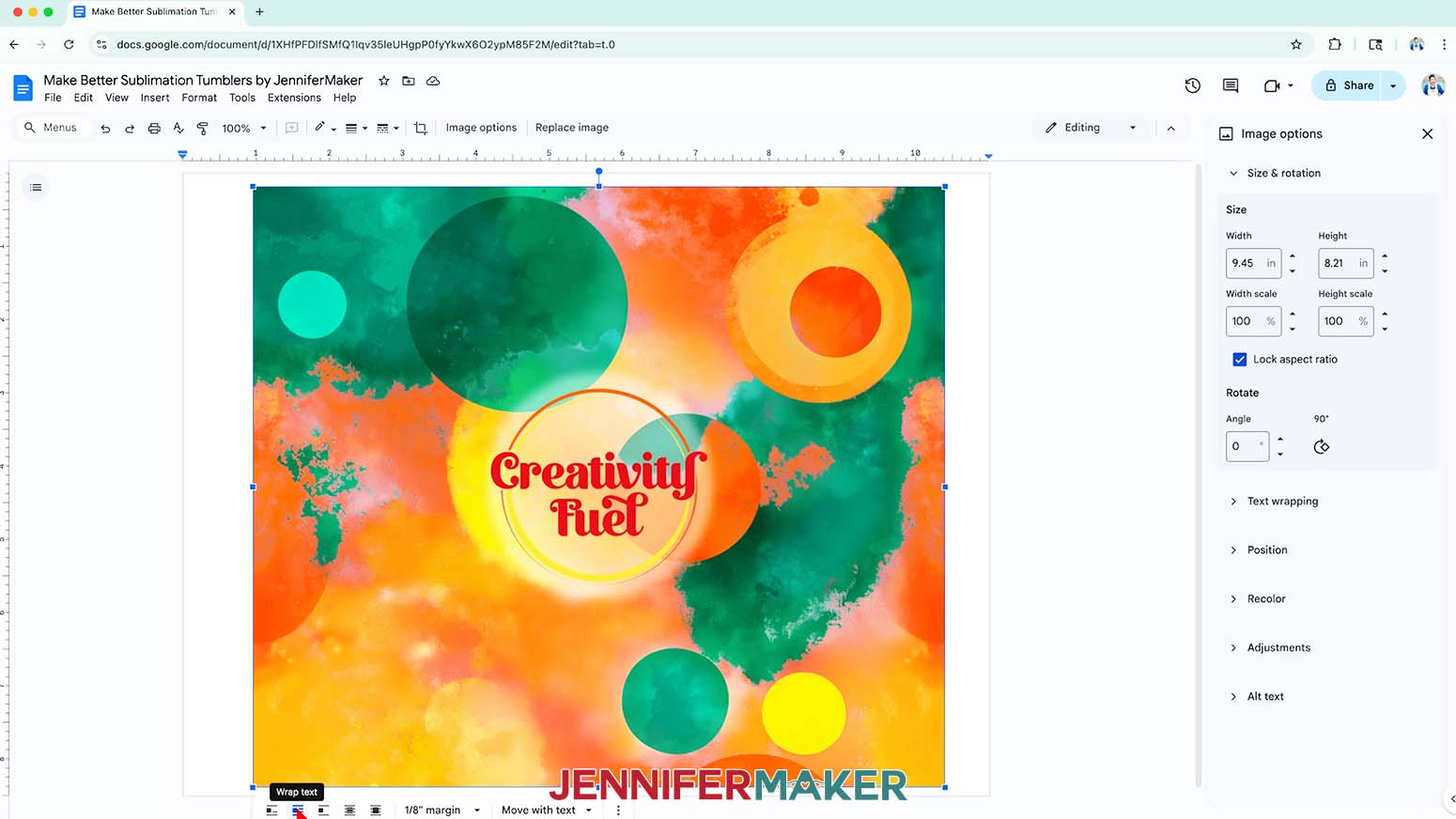
Task: Choose In front of text layout icon
Action: point(376,811)
